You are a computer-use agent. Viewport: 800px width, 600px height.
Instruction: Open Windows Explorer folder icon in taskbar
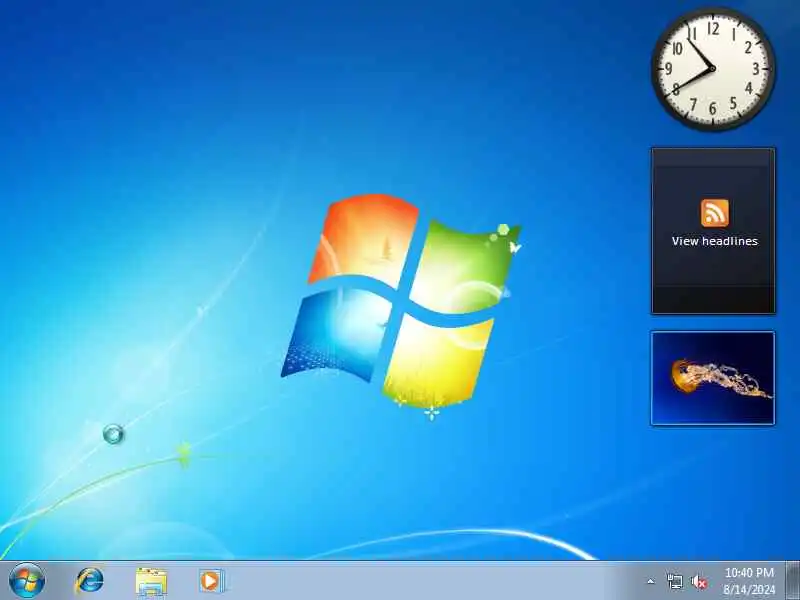coord(151,582)
